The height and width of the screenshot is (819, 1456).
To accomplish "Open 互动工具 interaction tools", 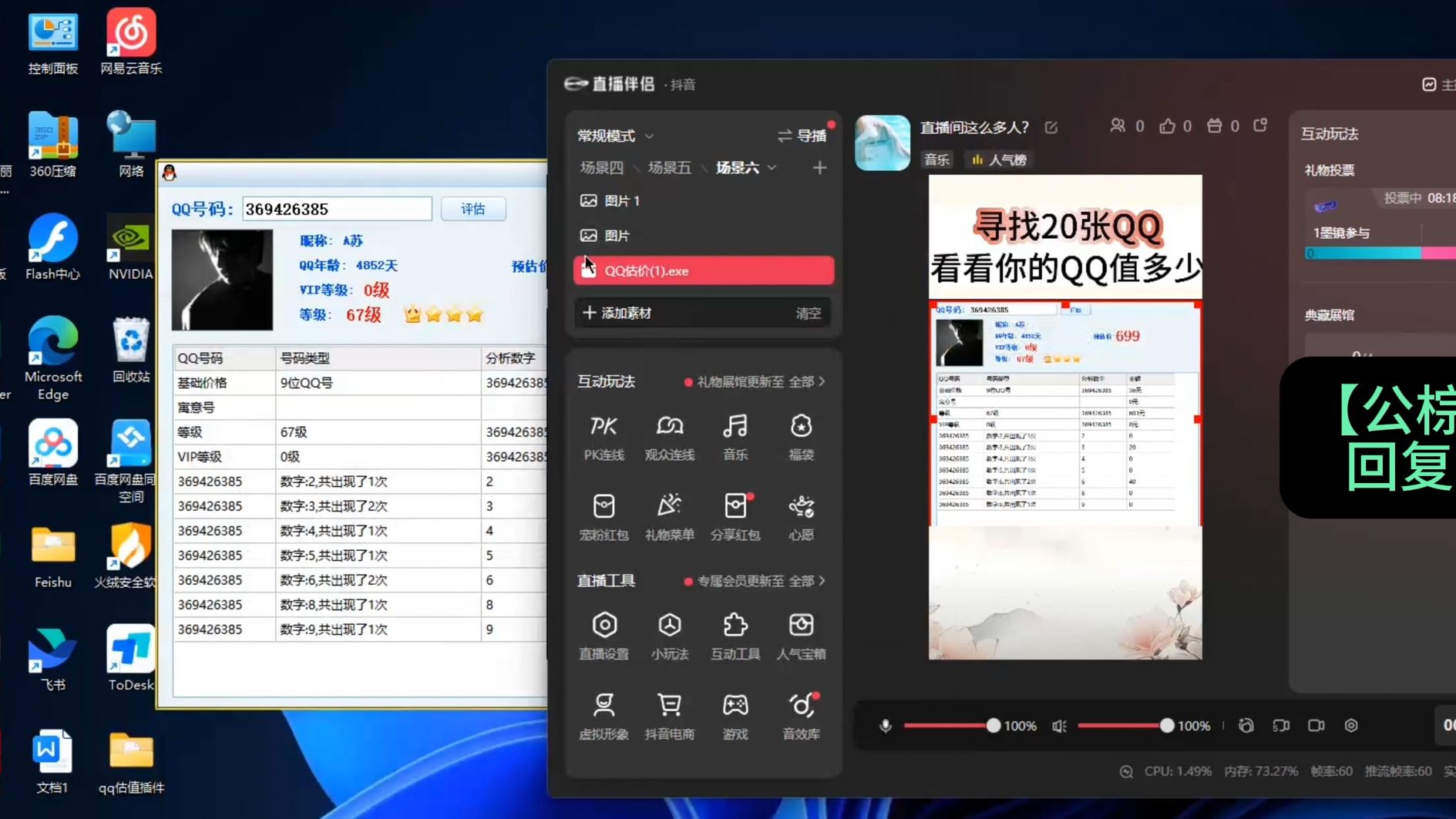I will 735,636.
